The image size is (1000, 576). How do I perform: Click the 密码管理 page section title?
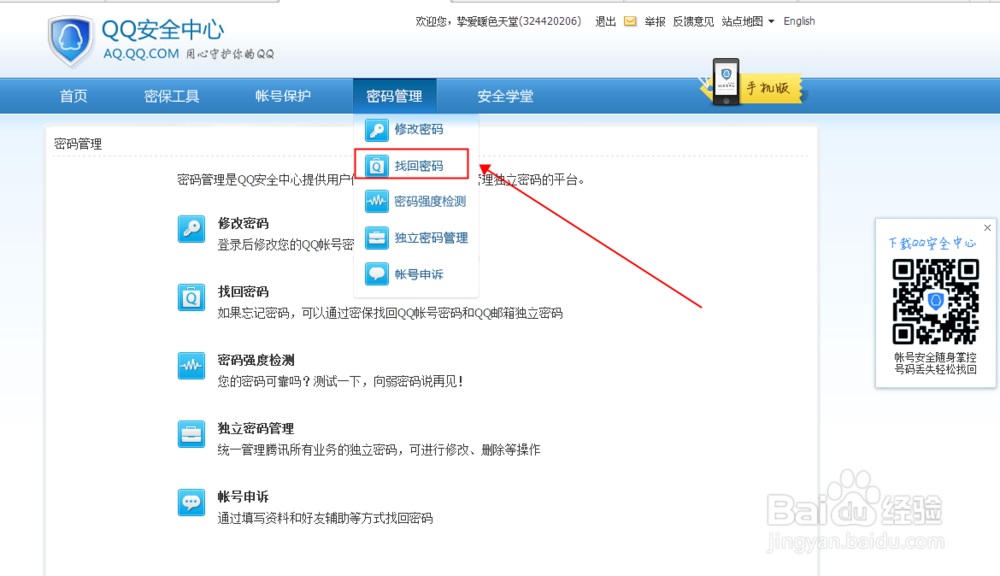78,144
